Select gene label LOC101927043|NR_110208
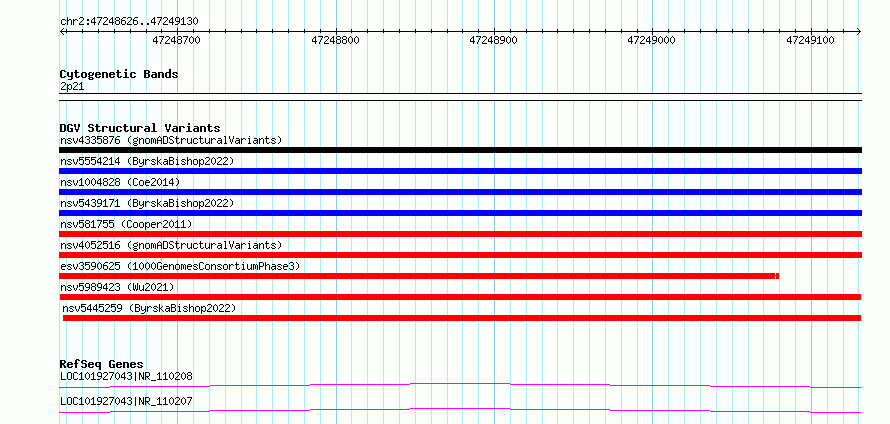890x424 pixels. click(x=126, y=376)
